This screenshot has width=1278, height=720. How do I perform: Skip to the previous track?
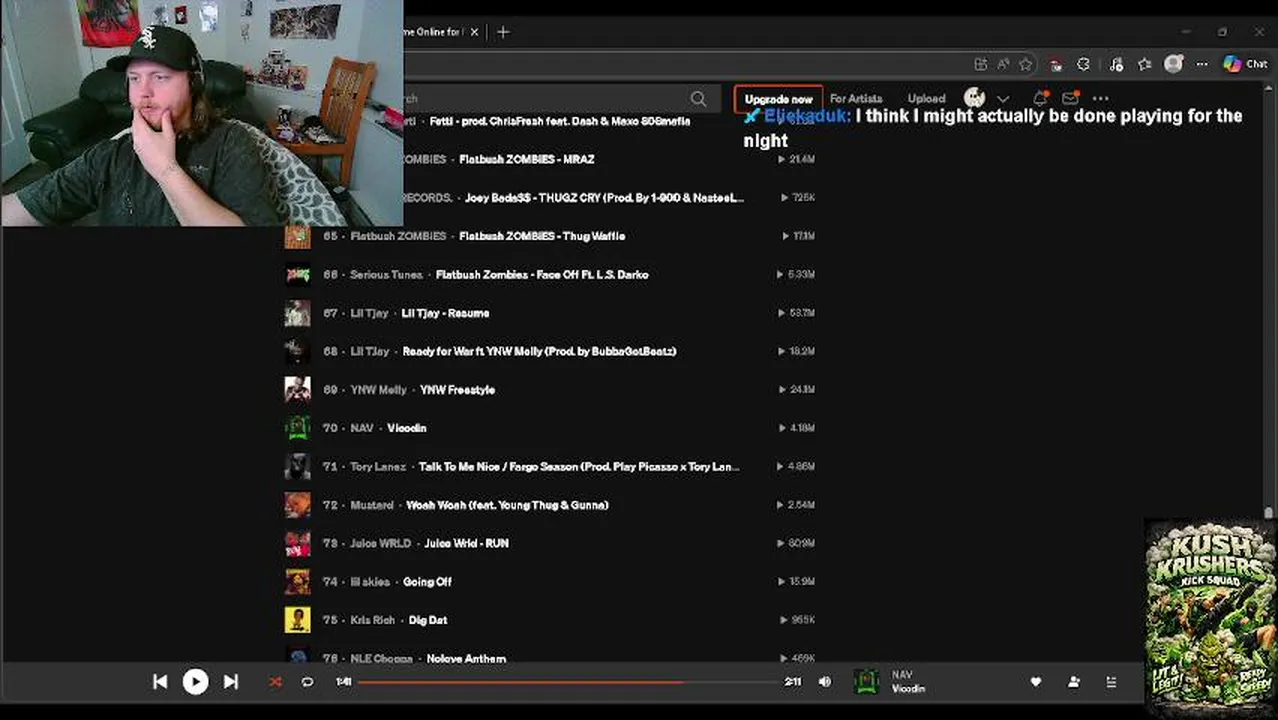pyautogui.click(x=160, y=682)
